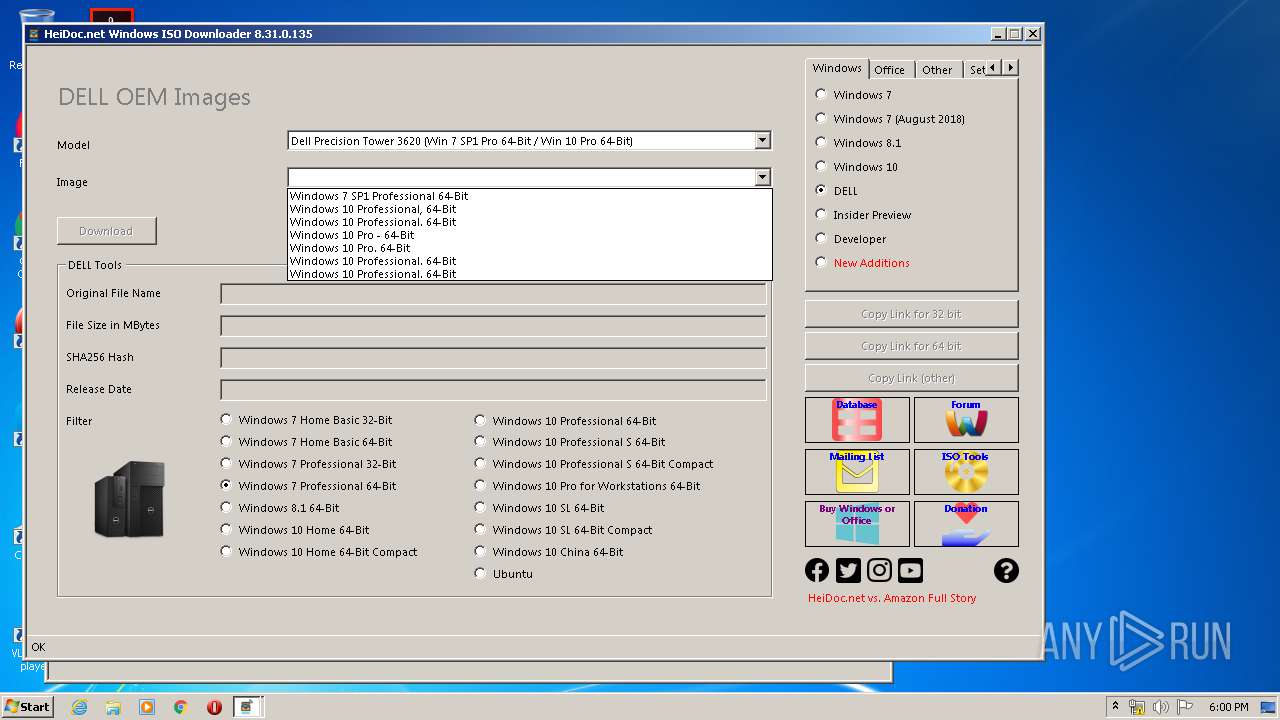Viewport: 1280px width, 720px height.
Task: Open the ISO Tools disc icon
Action: (x=966, y=472)
